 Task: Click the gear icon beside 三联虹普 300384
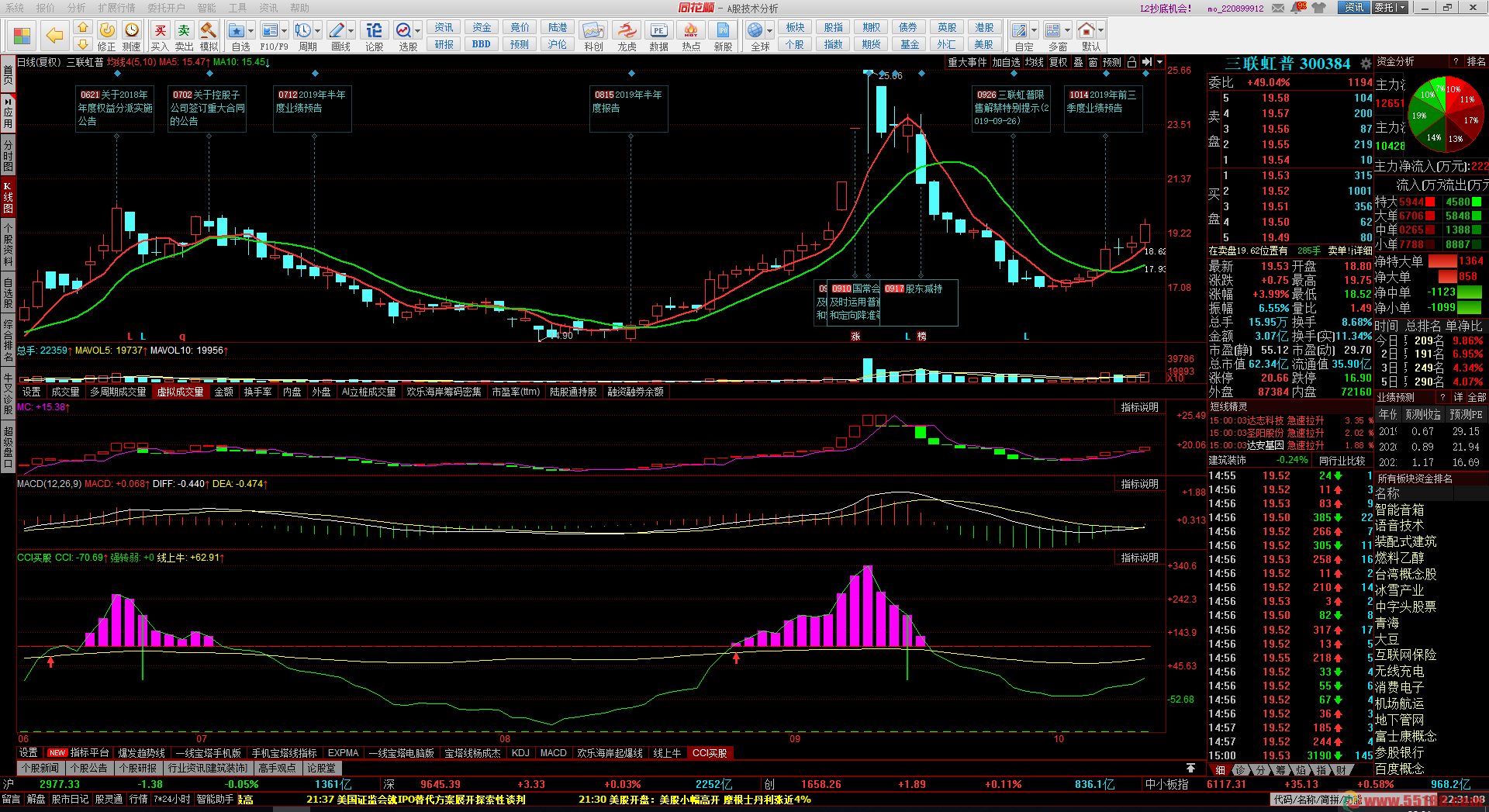1366,64
